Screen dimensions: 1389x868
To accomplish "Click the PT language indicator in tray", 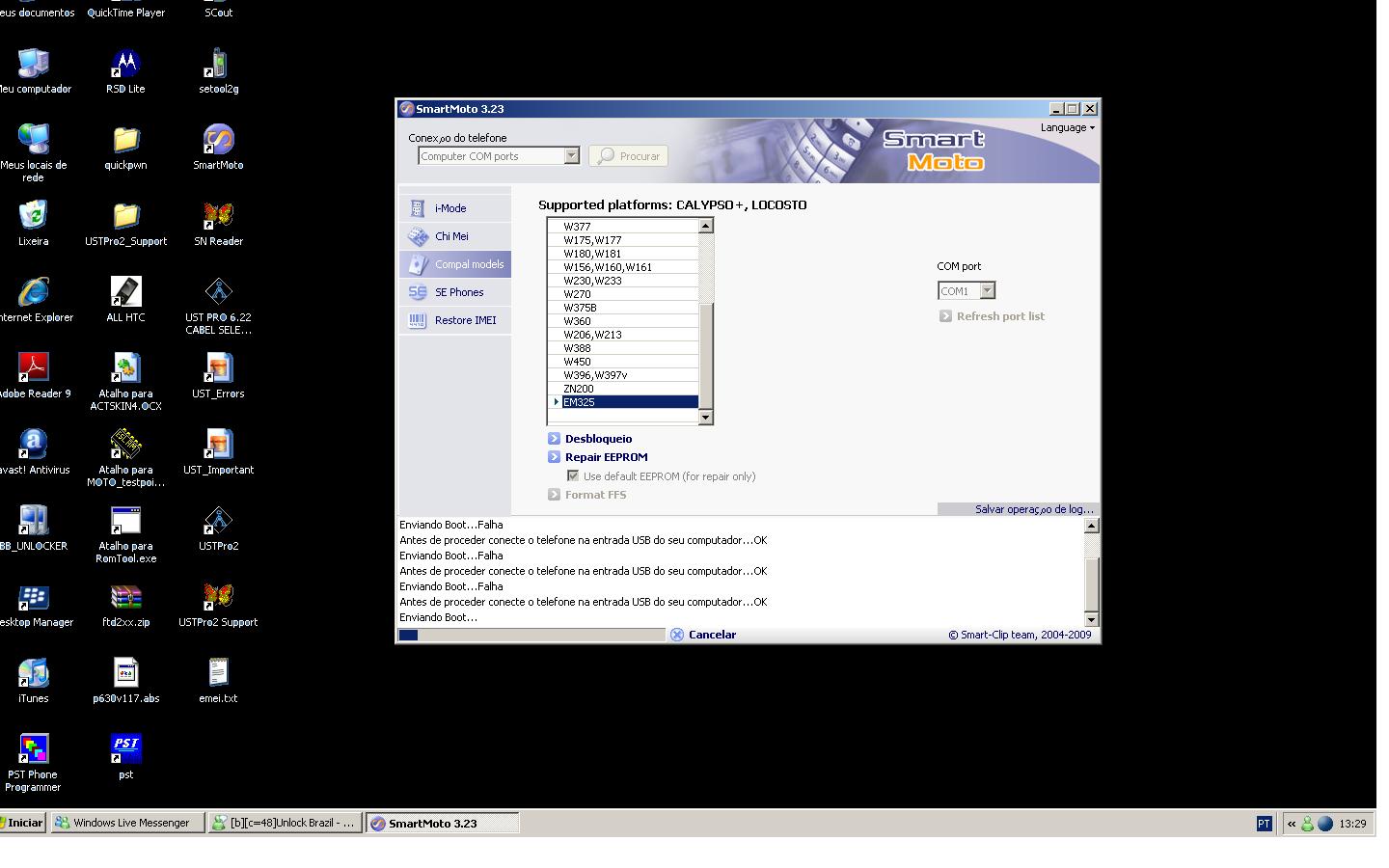I will 1264,824.
